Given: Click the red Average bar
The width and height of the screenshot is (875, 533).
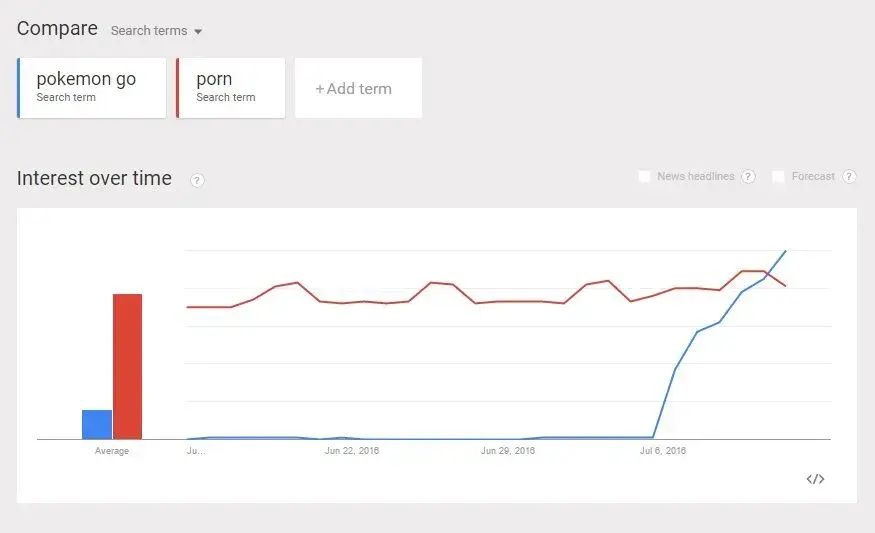Looking at the screenshot, I should (x=128, y=366).
